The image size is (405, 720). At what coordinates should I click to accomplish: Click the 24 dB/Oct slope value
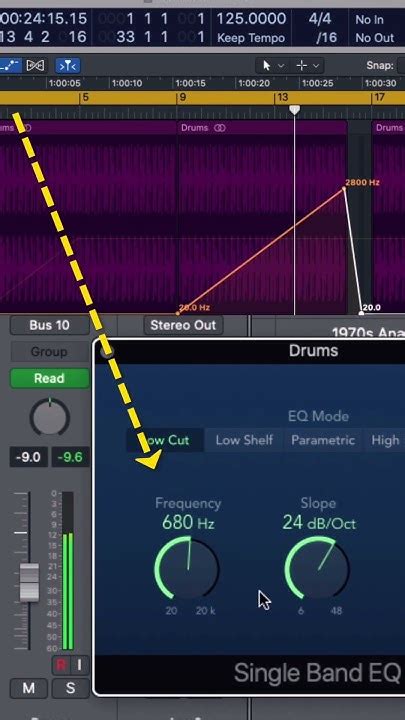point(319,523)
